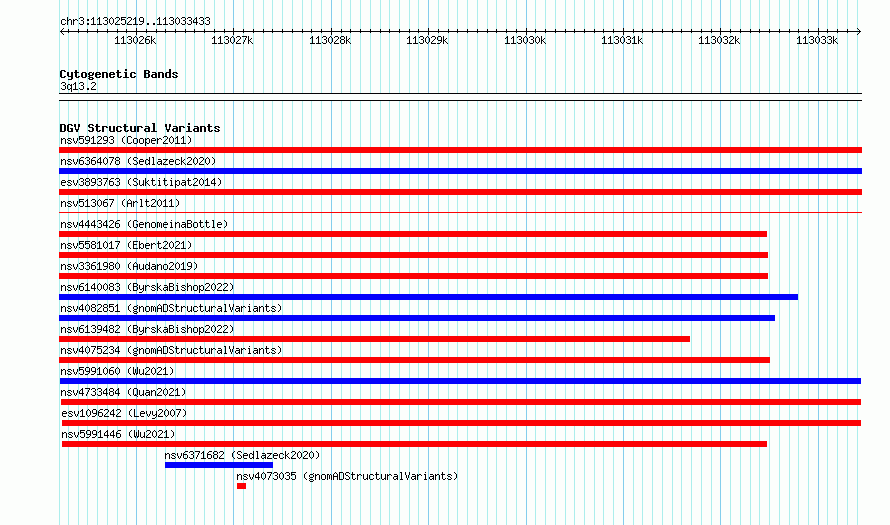Screen dimensions: 890x525
Task: Click the 113026k ruler position
Action: point(135,40)
